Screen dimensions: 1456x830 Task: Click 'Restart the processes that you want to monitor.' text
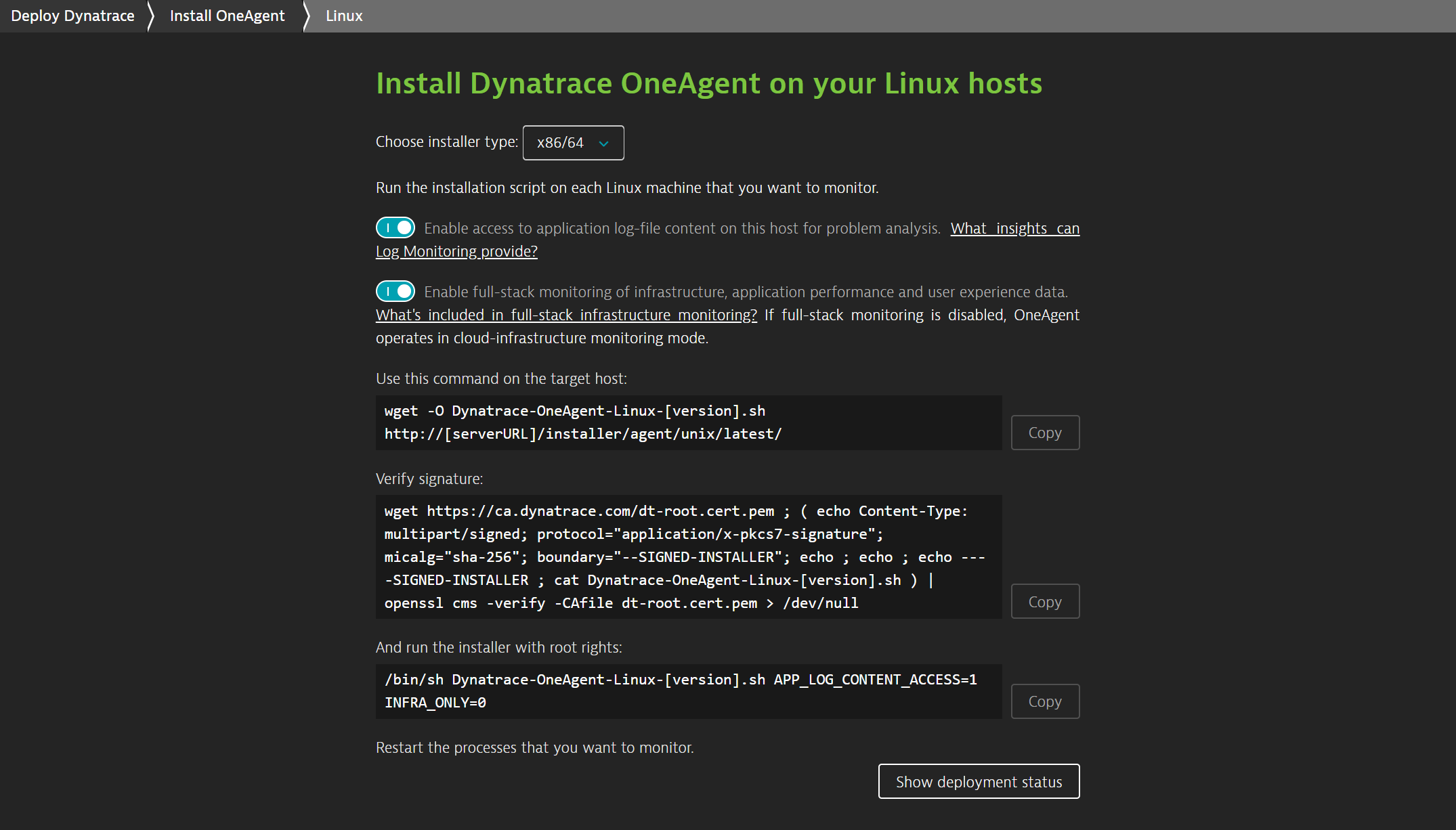coord(535,747)
